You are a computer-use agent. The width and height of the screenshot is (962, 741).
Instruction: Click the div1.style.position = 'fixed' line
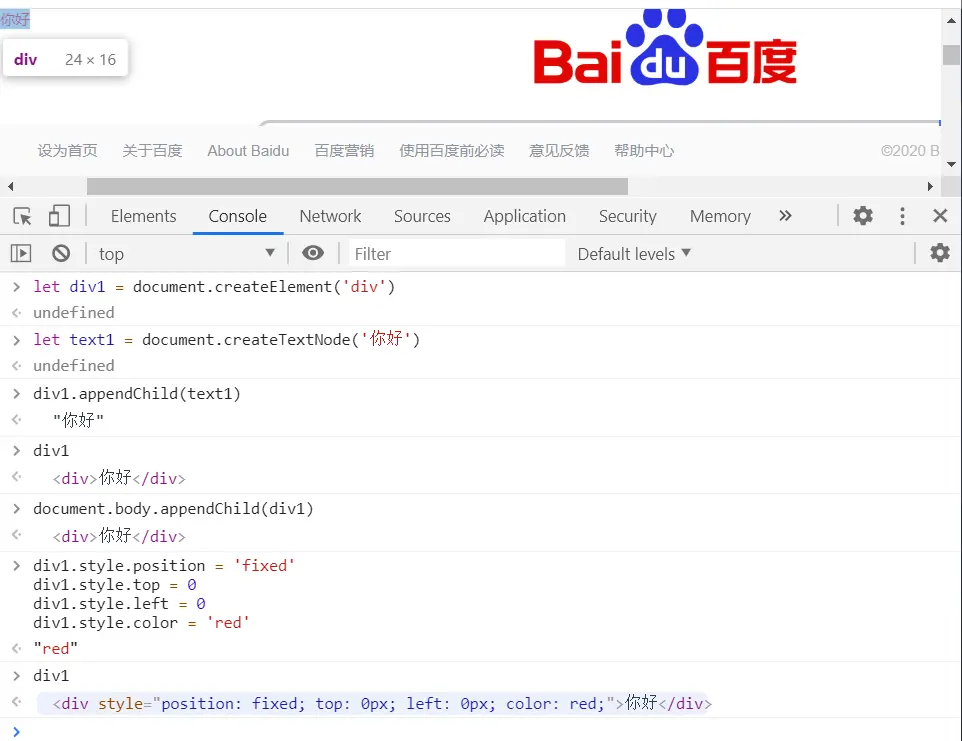coord(164,565)
